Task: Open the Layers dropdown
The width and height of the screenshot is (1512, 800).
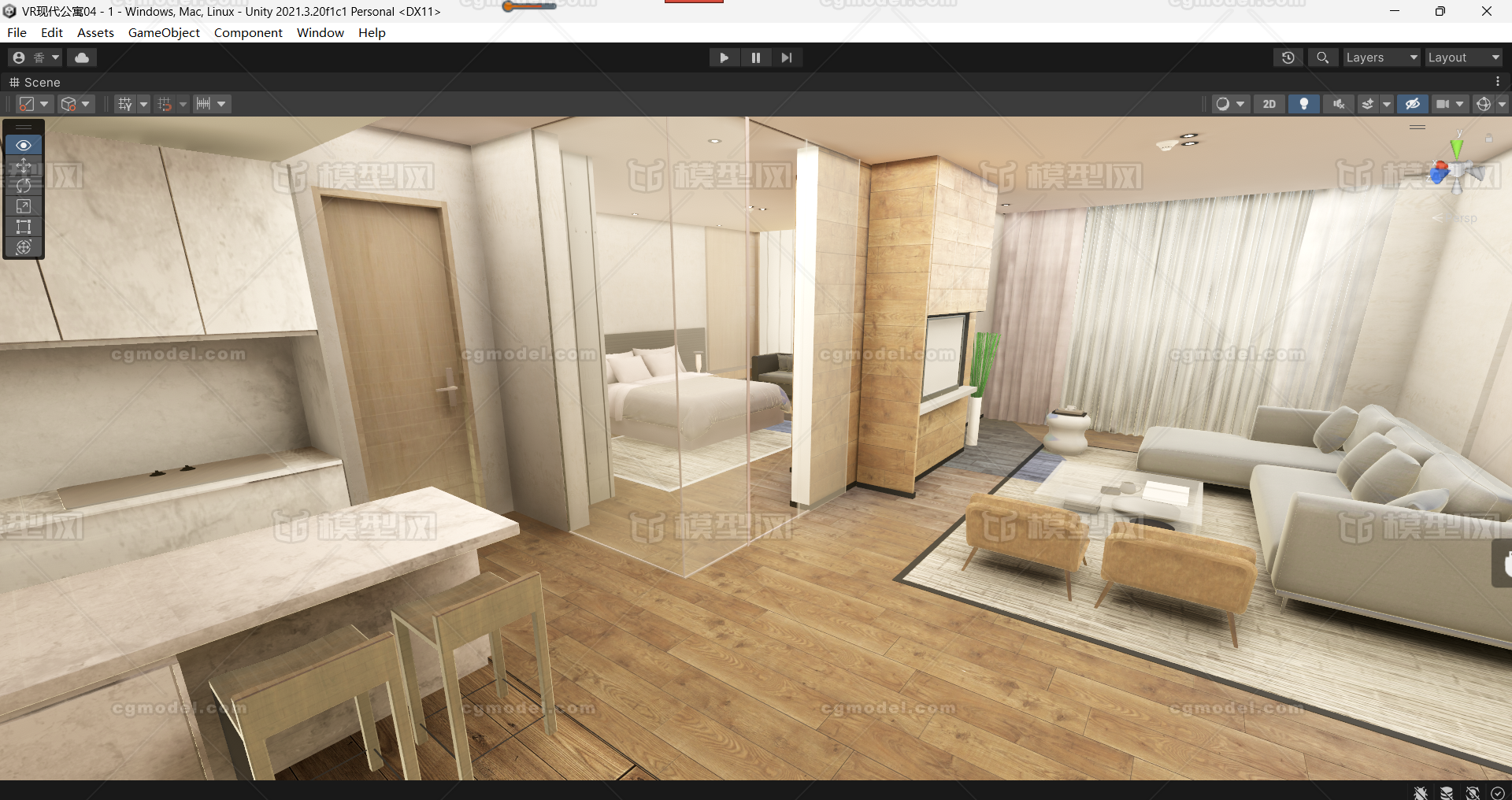Action: tap(1381, 57)
